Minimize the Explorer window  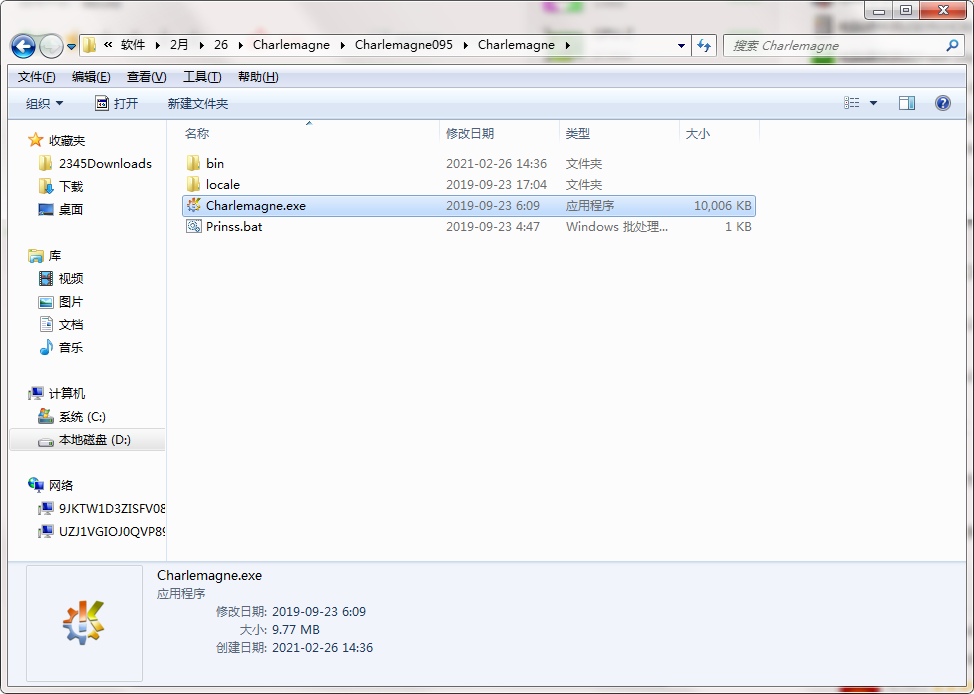click(878, 10)
